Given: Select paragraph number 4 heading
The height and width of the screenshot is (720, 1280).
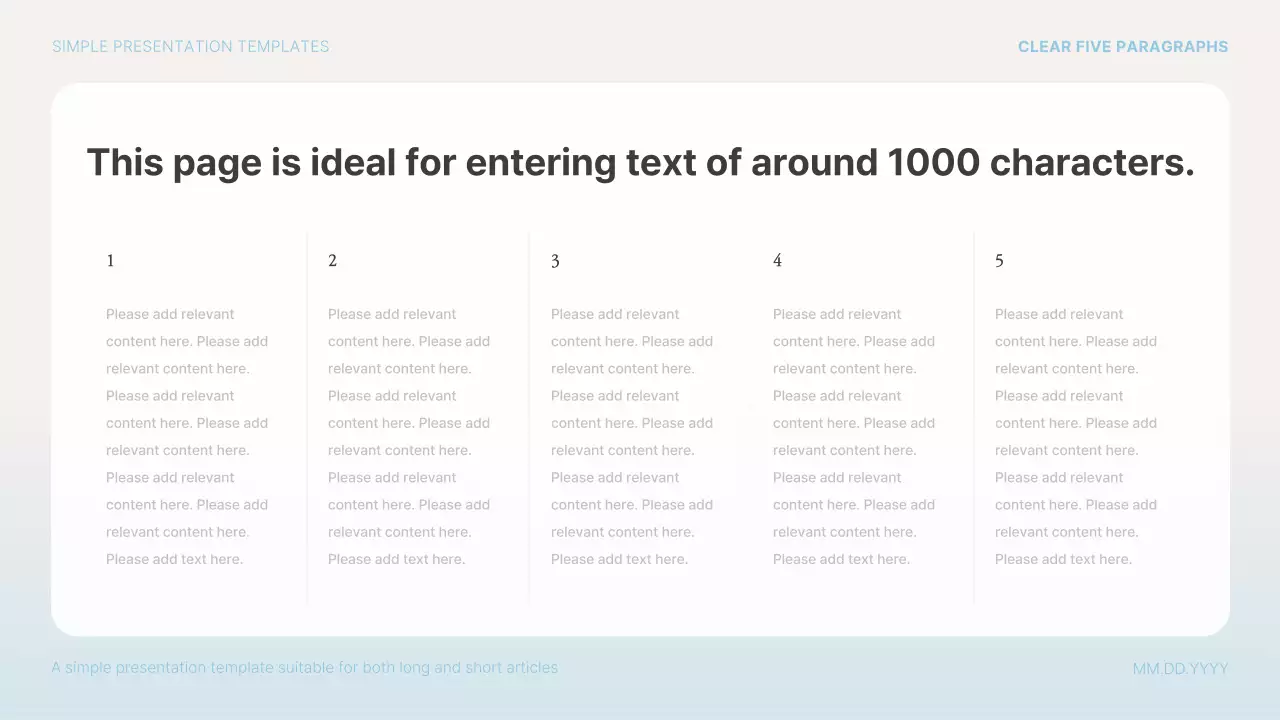Looking at the screenshot, I should point(777,260).
